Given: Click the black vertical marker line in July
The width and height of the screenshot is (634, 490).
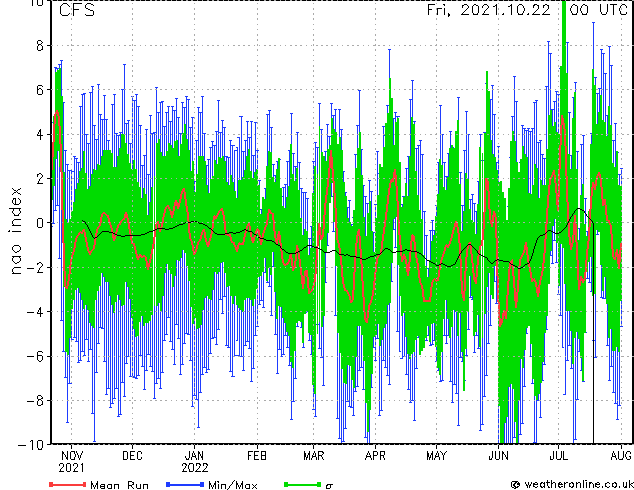Looking at the screenshot, I should coord(593,334).
